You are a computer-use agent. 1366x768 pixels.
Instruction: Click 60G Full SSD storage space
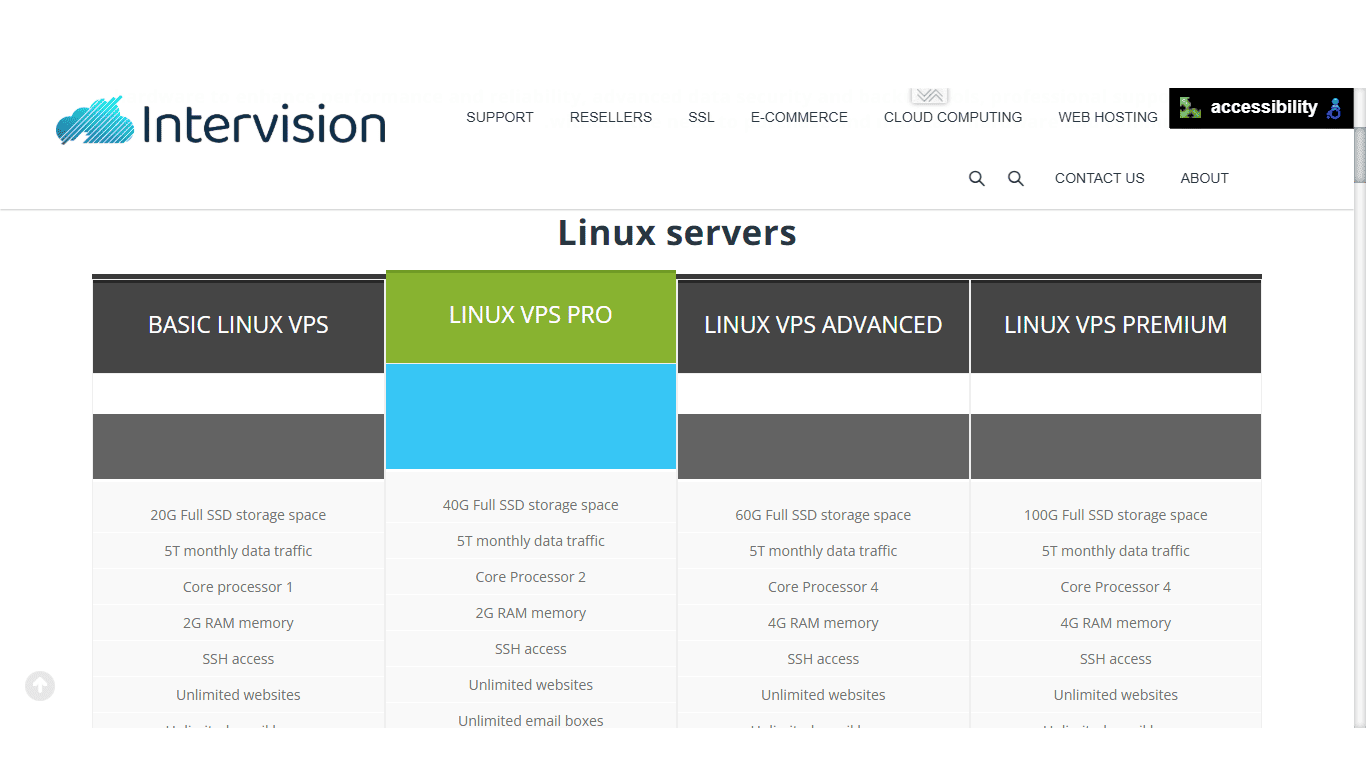[x=823, y=515]
